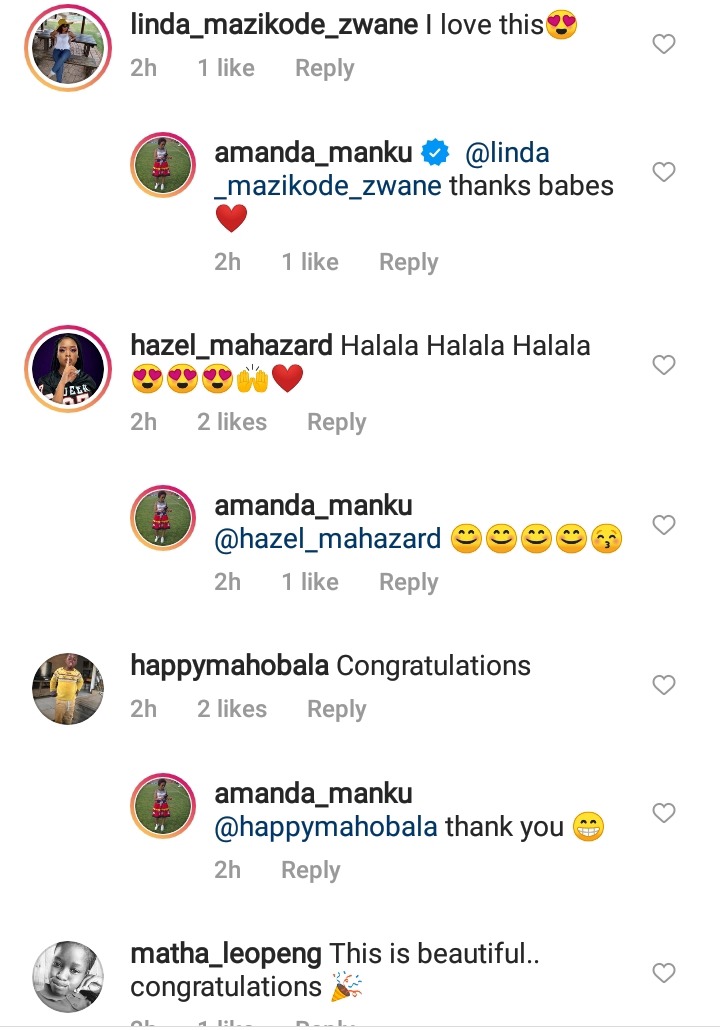Reply to hazel_mahazard's Halala comment

[336, 422]
